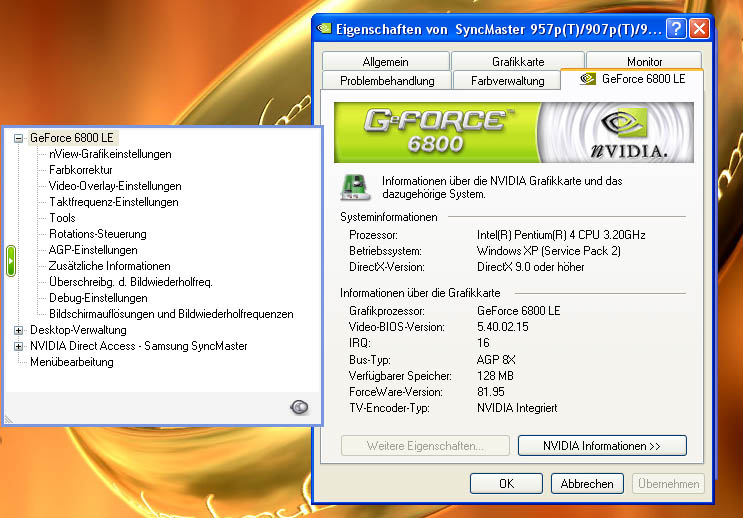Select Debug-Einstellungen
743x518 pixels.
[x=98, y=298]
